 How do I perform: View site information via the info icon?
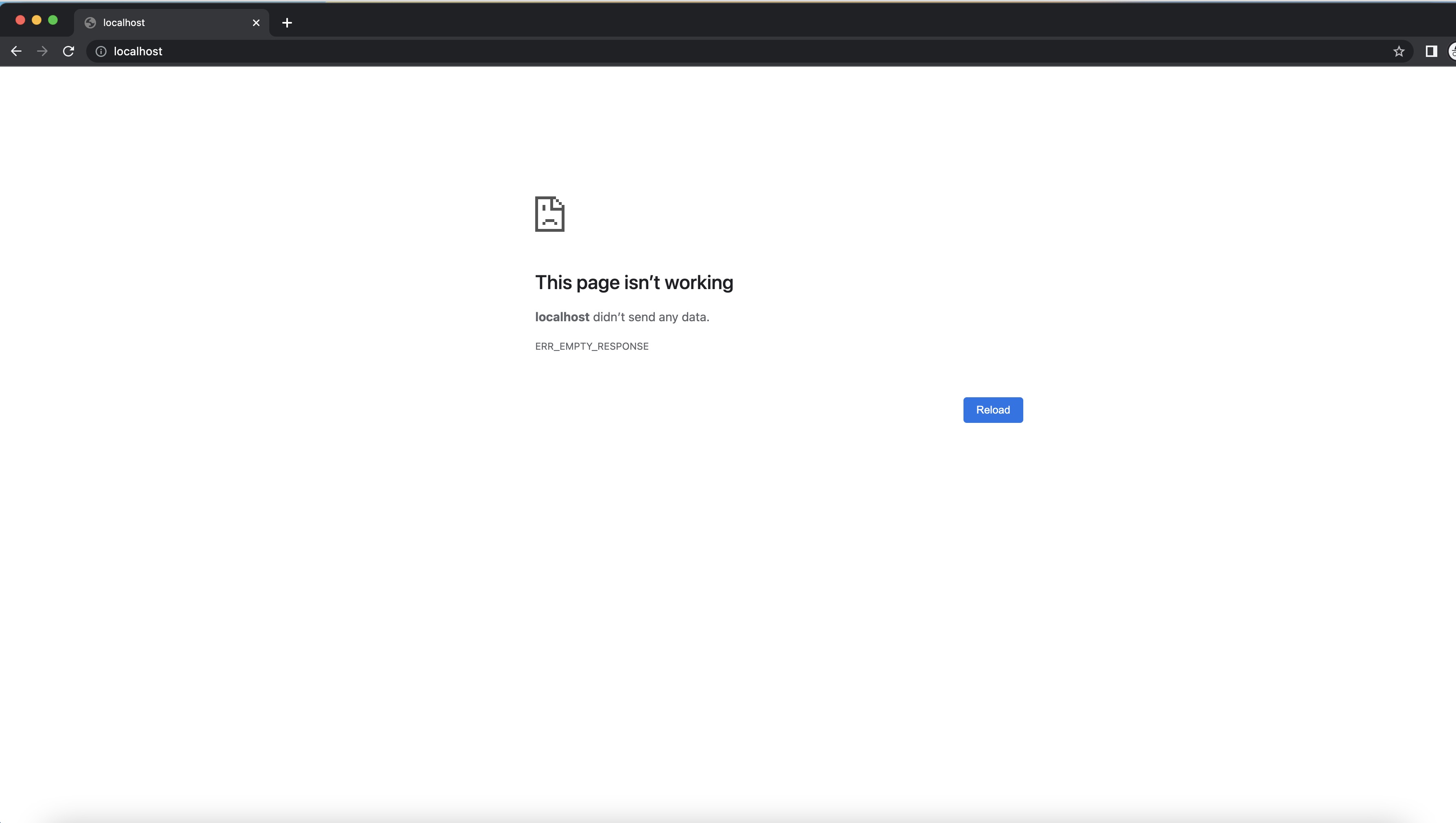click(x=101, y=51)
